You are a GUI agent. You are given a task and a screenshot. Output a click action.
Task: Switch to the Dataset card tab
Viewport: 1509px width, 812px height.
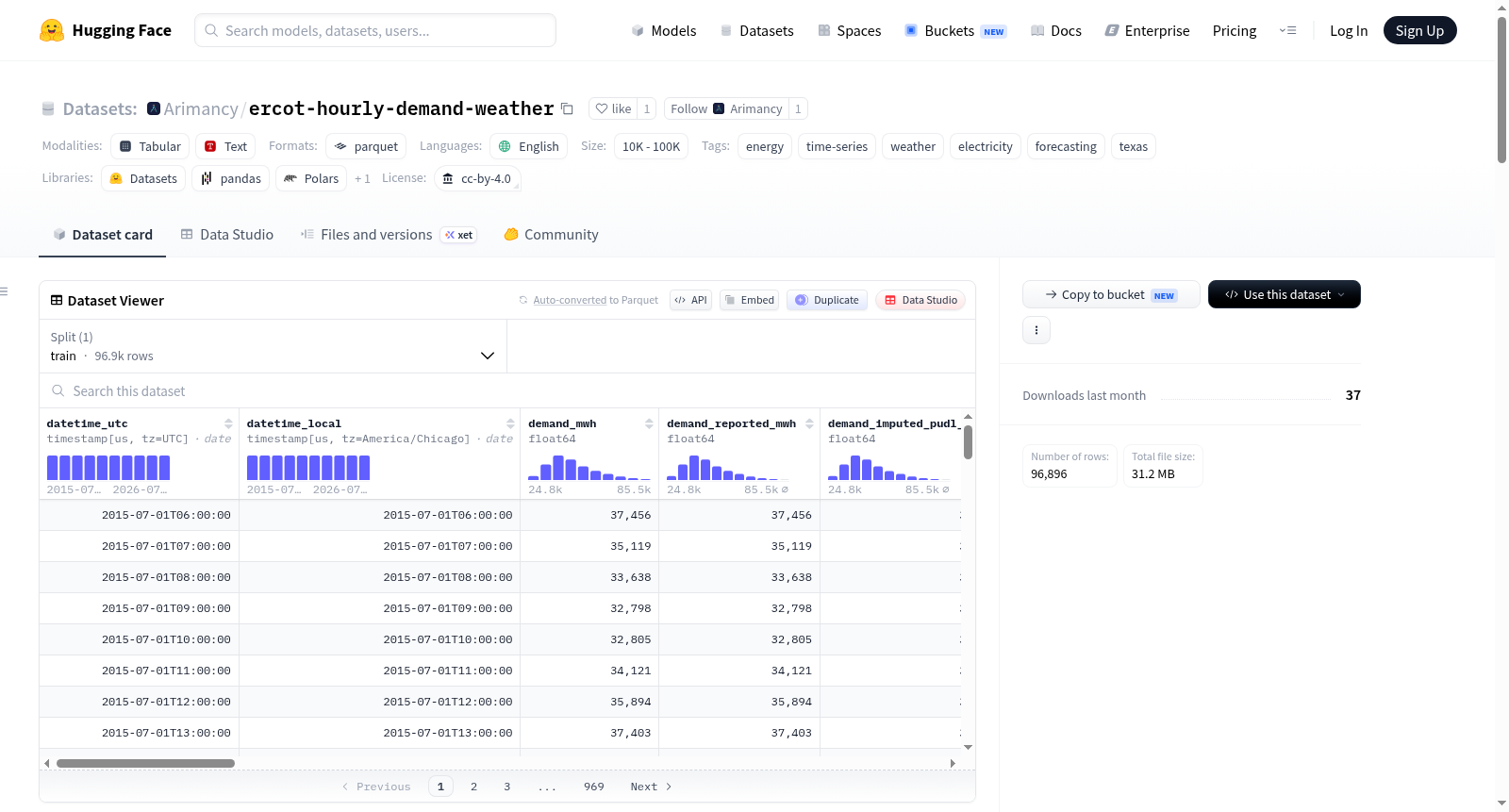pos(102,235)
